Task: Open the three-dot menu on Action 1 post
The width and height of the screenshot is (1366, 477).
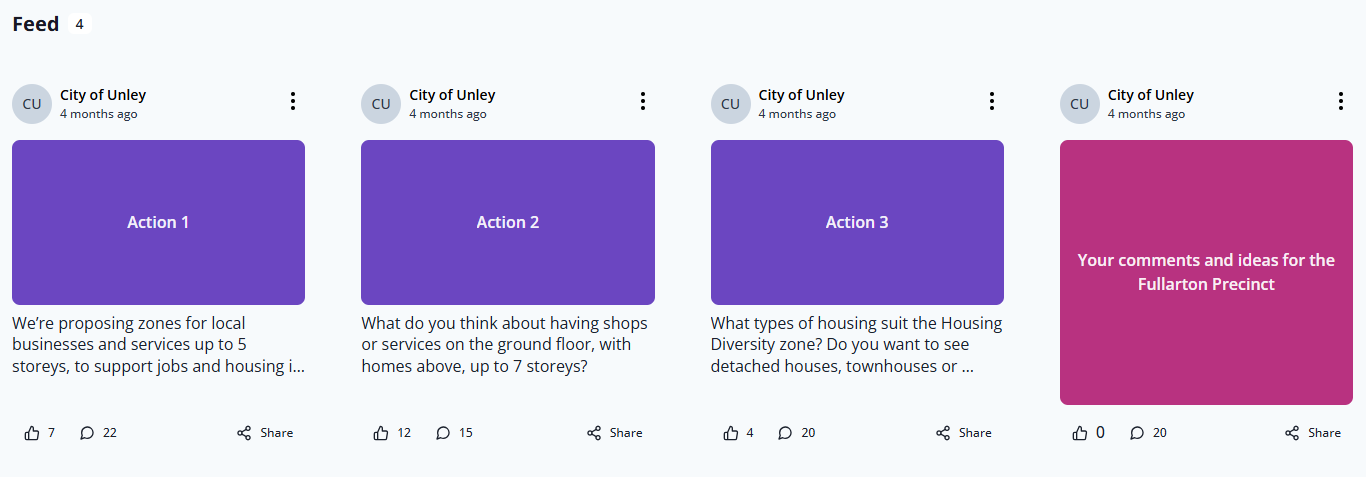Action: (293, 101)
